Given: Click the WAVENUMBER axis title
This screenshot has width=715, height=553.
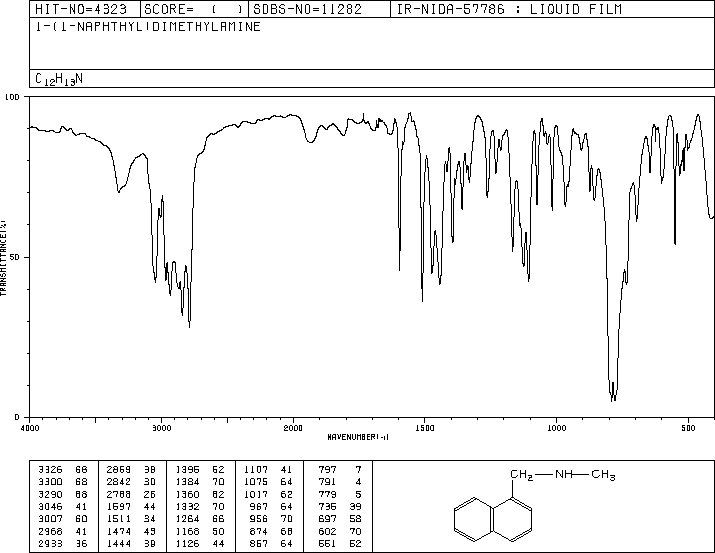Looking at the screenshot, I should 358,437.
